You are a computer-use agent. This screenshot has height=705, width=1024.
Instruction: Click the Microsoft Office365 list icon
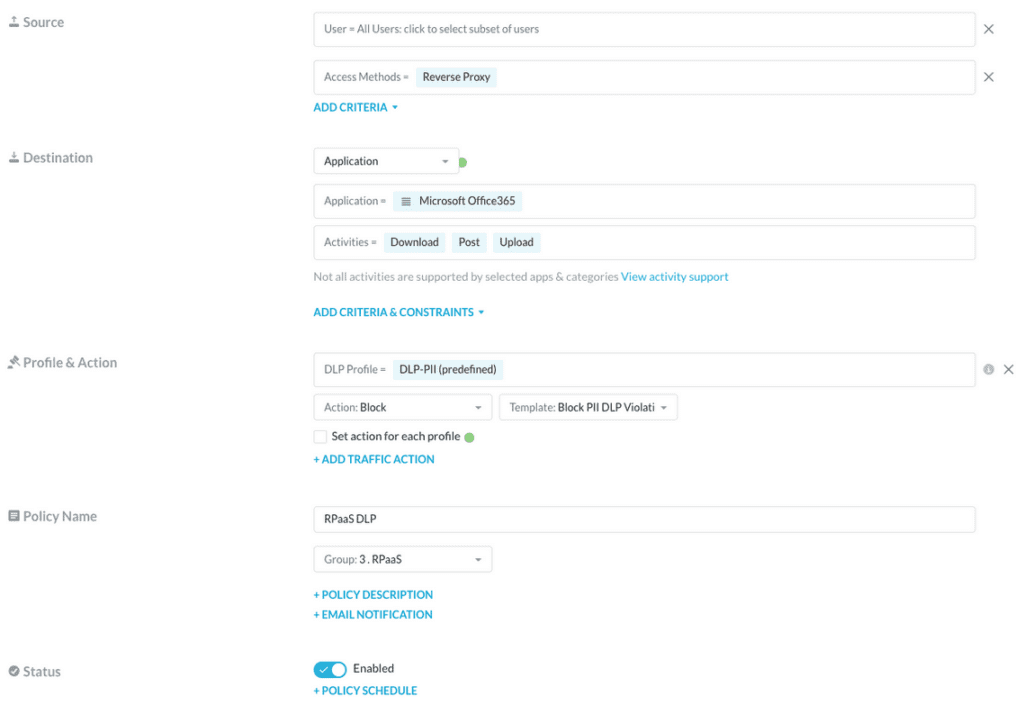pyautogui.click(x=406, y=201)
